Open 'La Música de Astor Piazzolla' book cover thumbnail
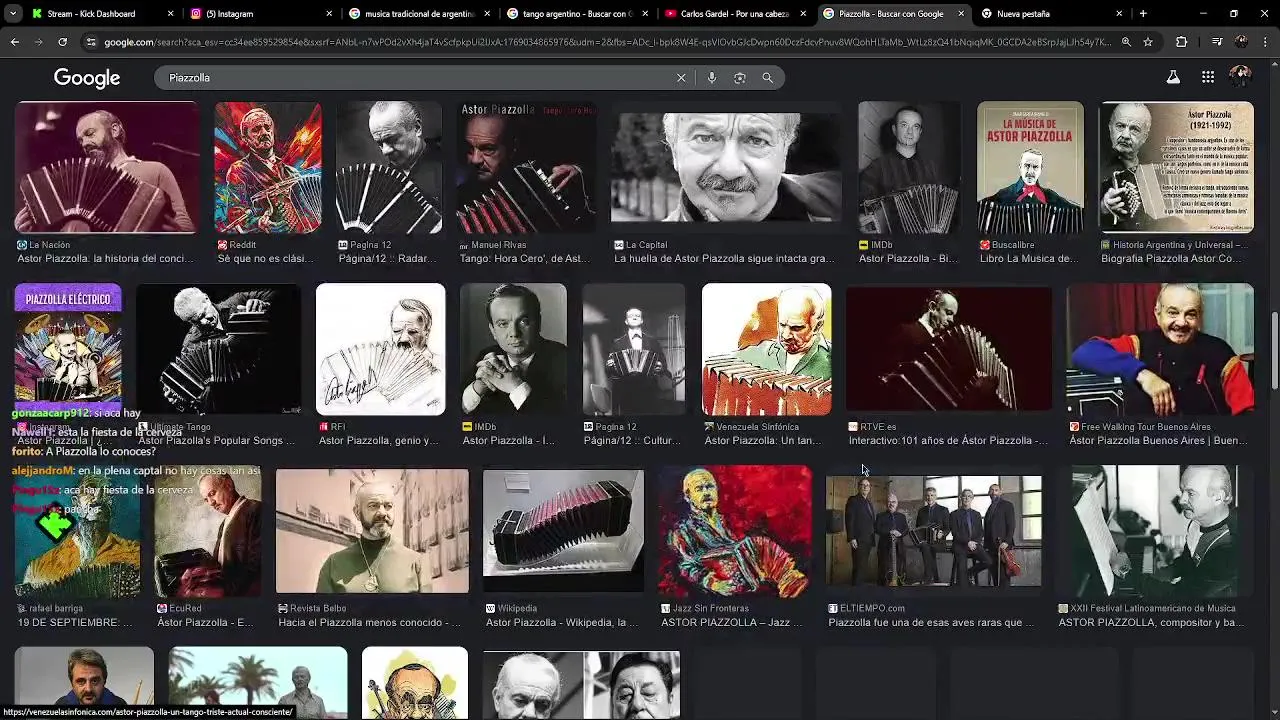Image resolution: width=1280 pixels, height=720 pixels. click(x=1030, y=168)
